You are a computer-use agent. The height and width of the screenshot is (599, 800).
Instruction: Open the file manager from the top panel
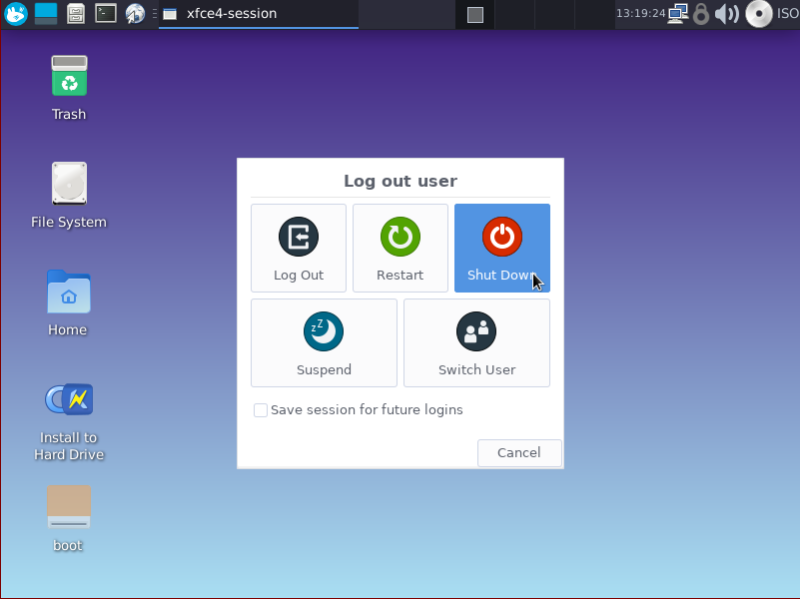(75, 13)
